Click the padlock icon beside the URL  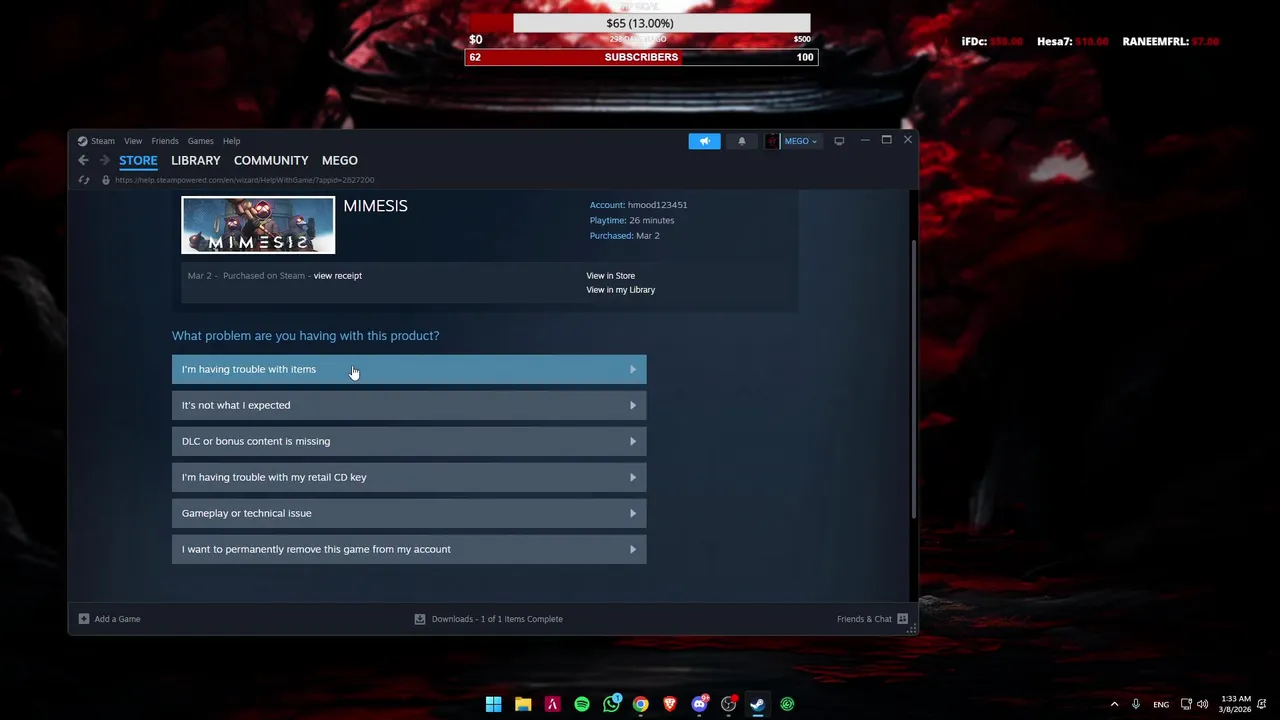pyautogui.click(x=106, y=180)
